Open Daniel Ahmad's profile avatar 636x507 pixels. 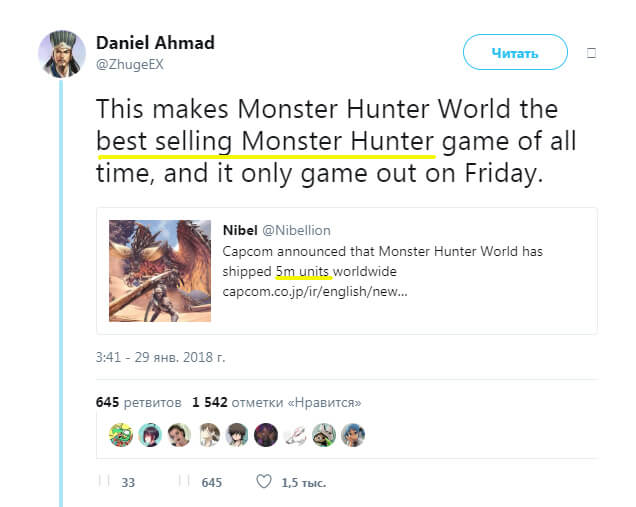click(62, 54)
